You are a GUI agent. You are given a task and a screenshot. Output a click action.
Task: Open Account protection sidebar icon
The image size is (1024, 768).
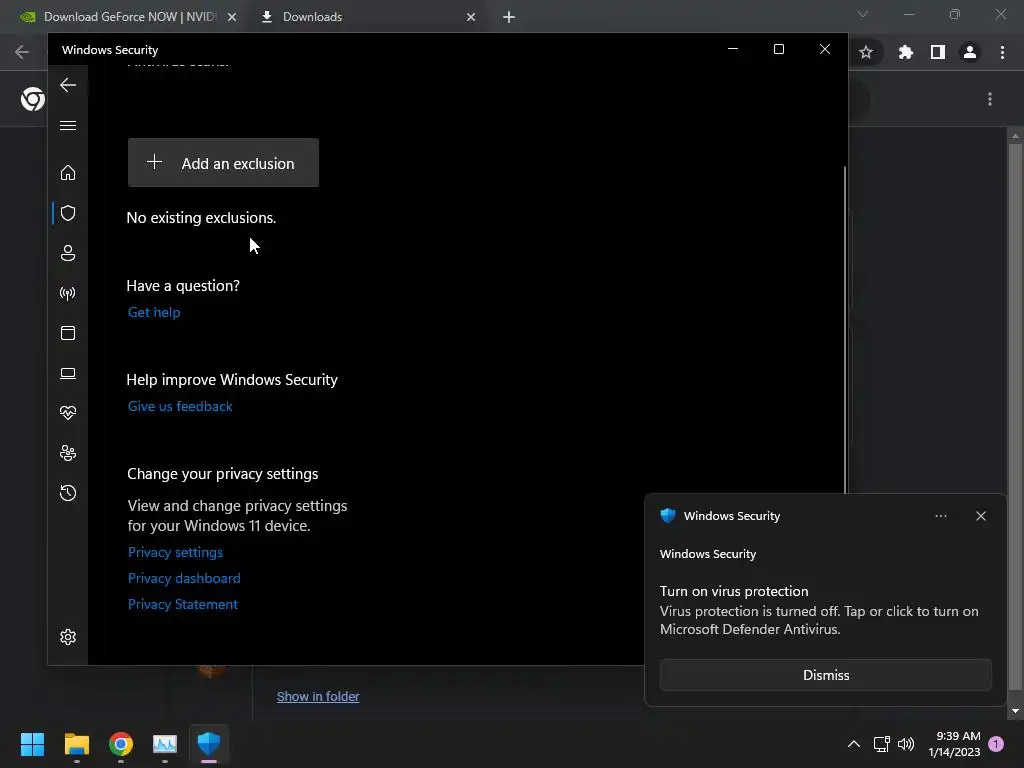pyautogui.click(x=68, y=253)
